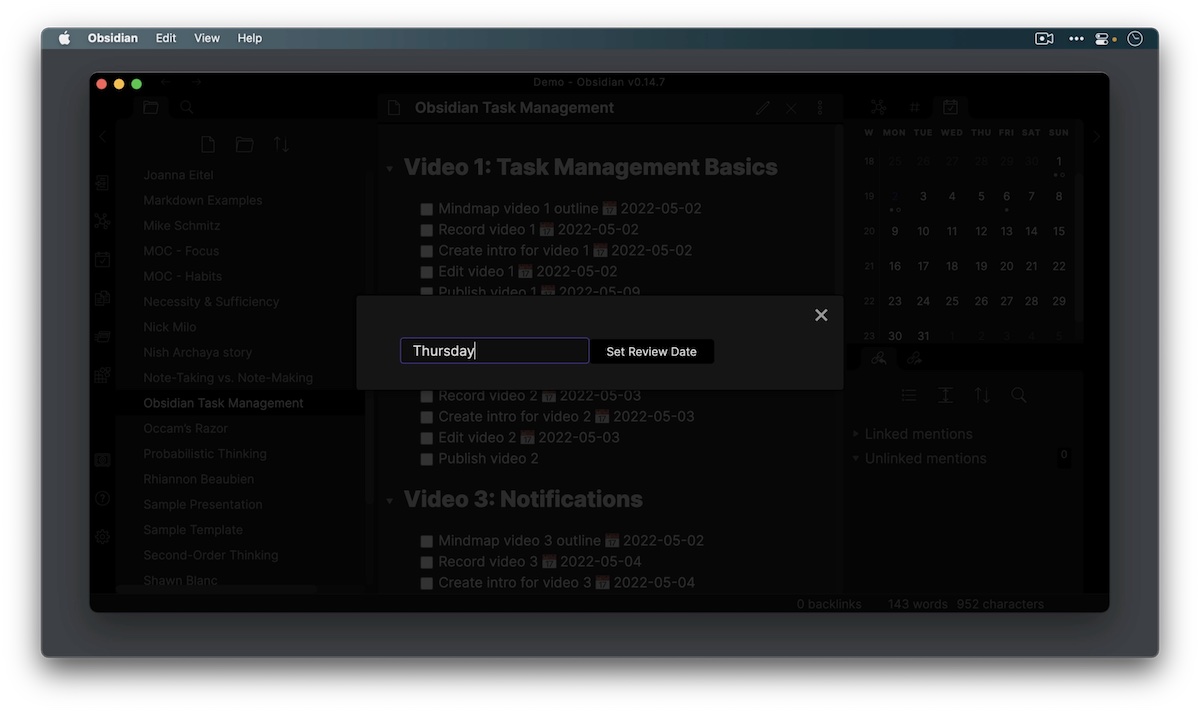Select day 31 in the calendar

coord(923,336)
